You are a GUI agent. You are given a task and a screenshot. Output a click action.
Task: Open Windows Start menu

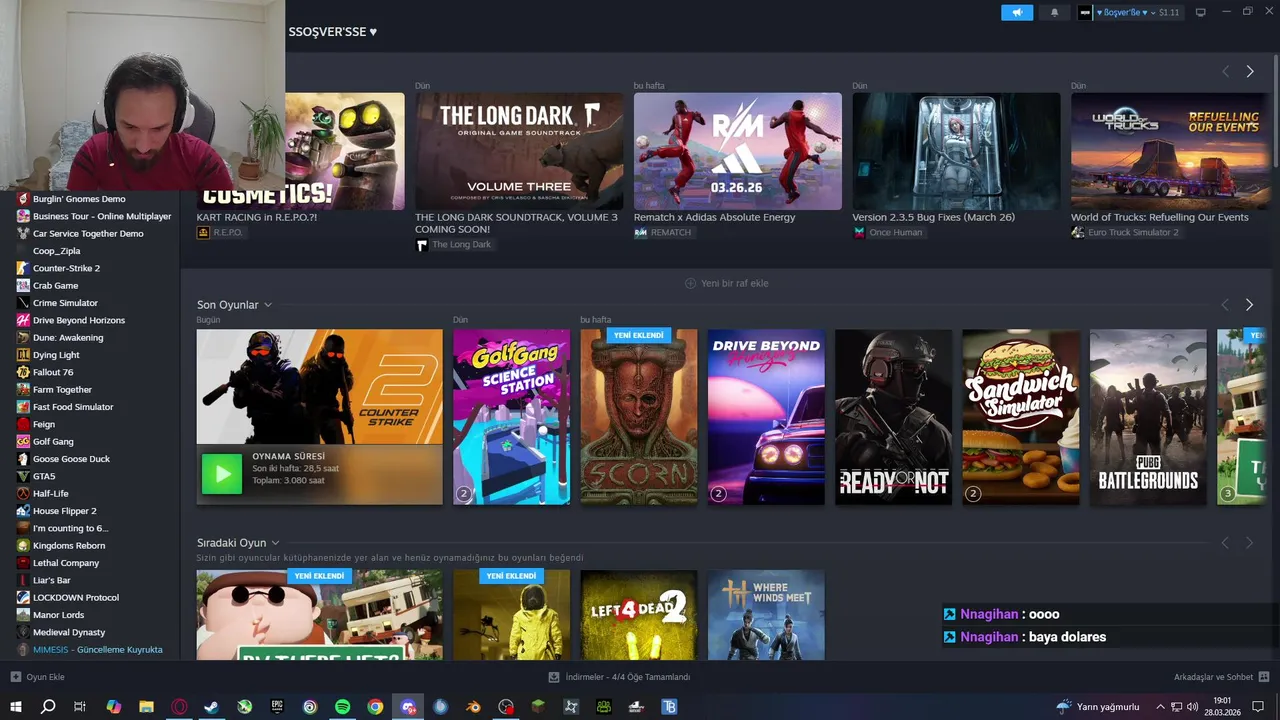tap(15, 706)
